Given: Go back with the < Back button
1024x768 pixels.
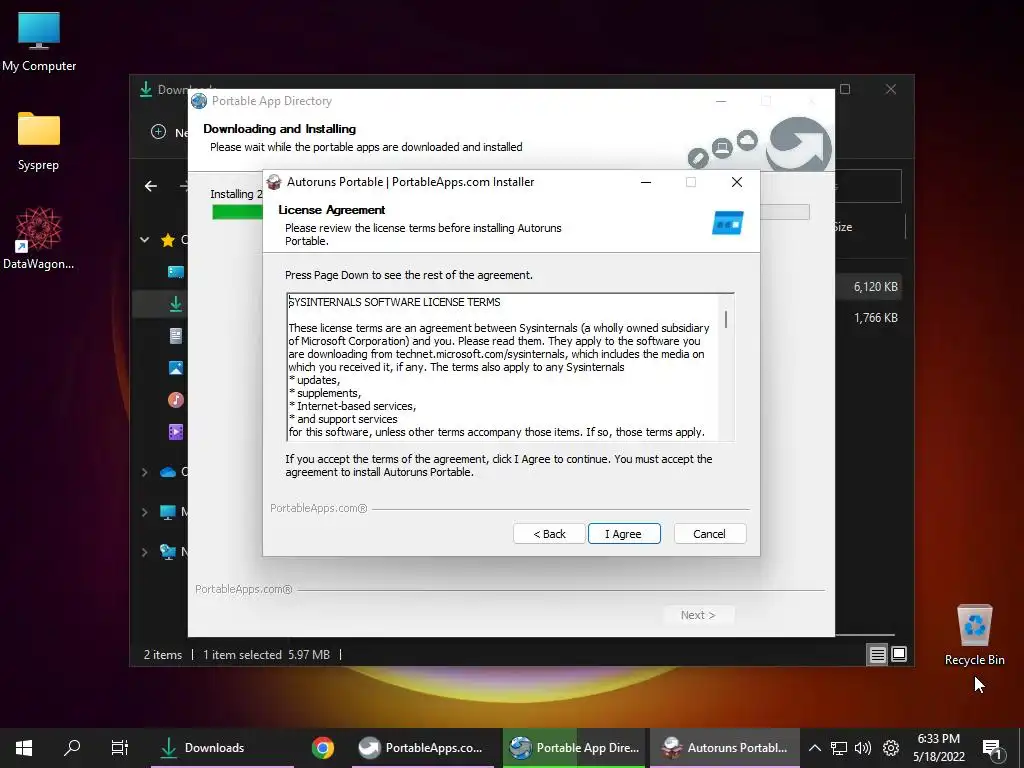Looking at the screenshot, I should 549,534.
